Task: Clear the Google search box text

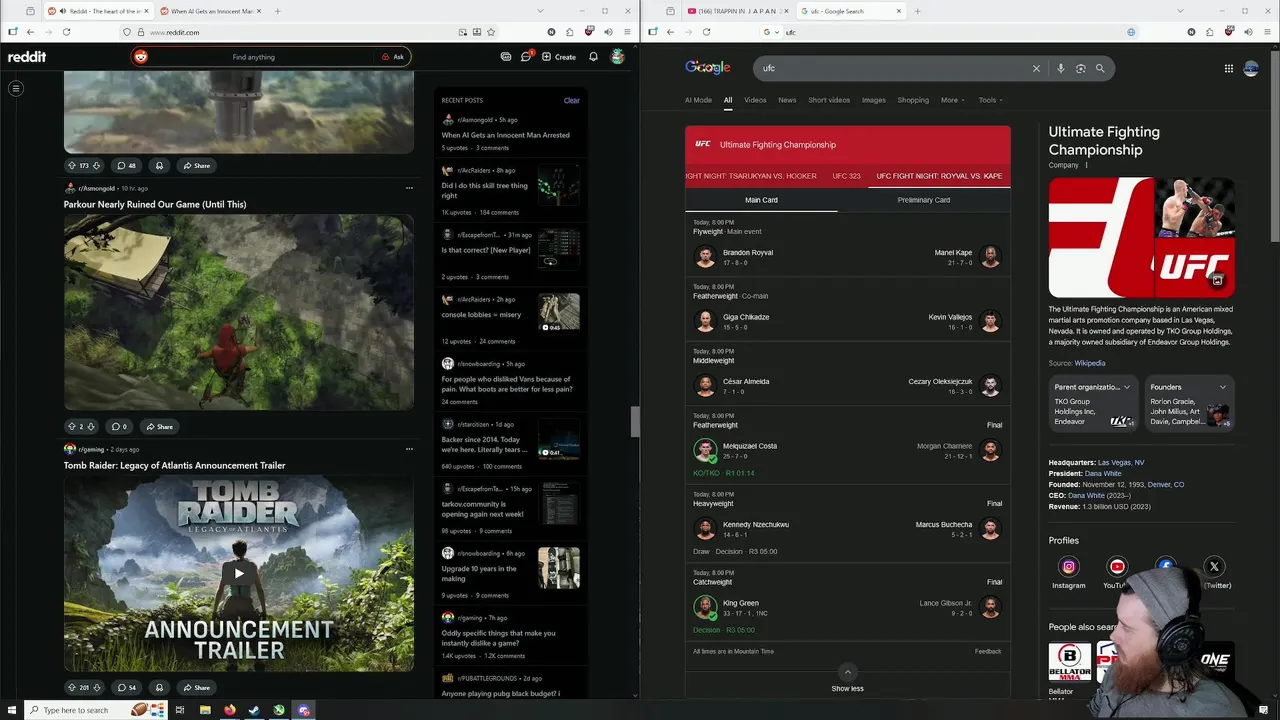Action: click(1036, 68)
